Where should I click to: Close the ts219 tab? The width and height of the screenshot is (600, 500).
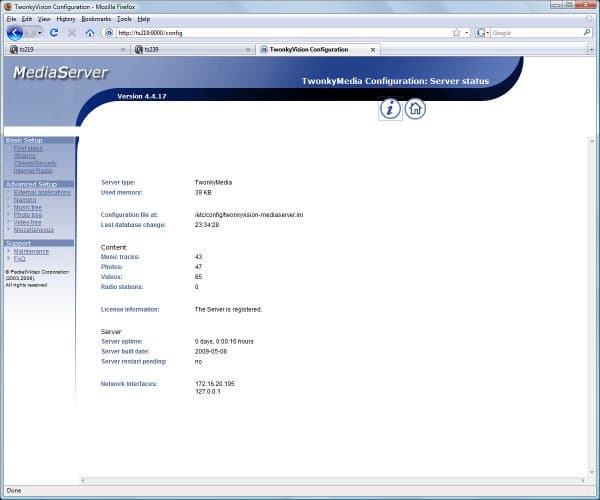coord(123,50)
